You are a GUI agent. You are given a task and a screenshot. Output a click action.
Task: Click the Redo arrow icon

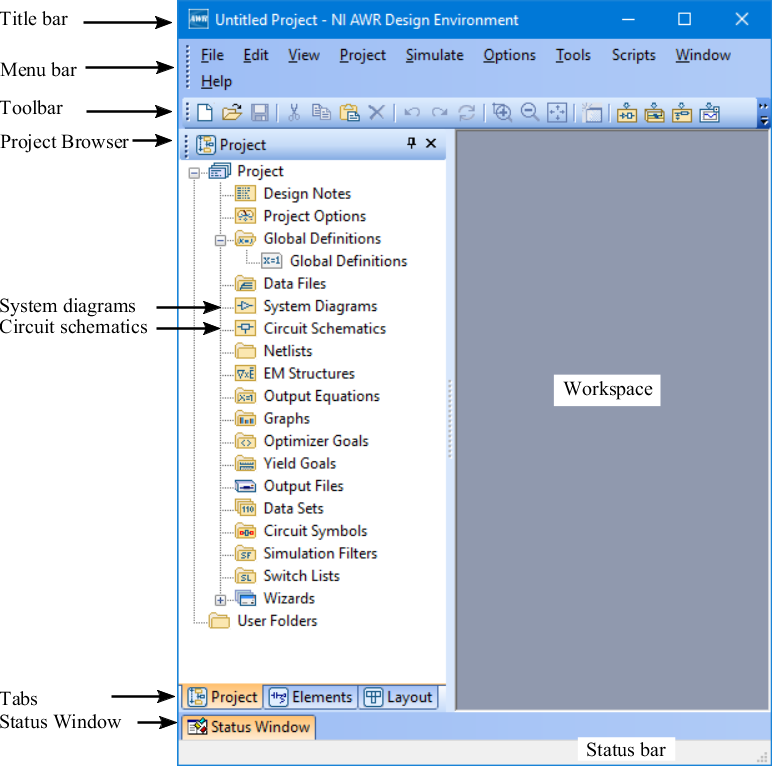click(x=439, y=113)
